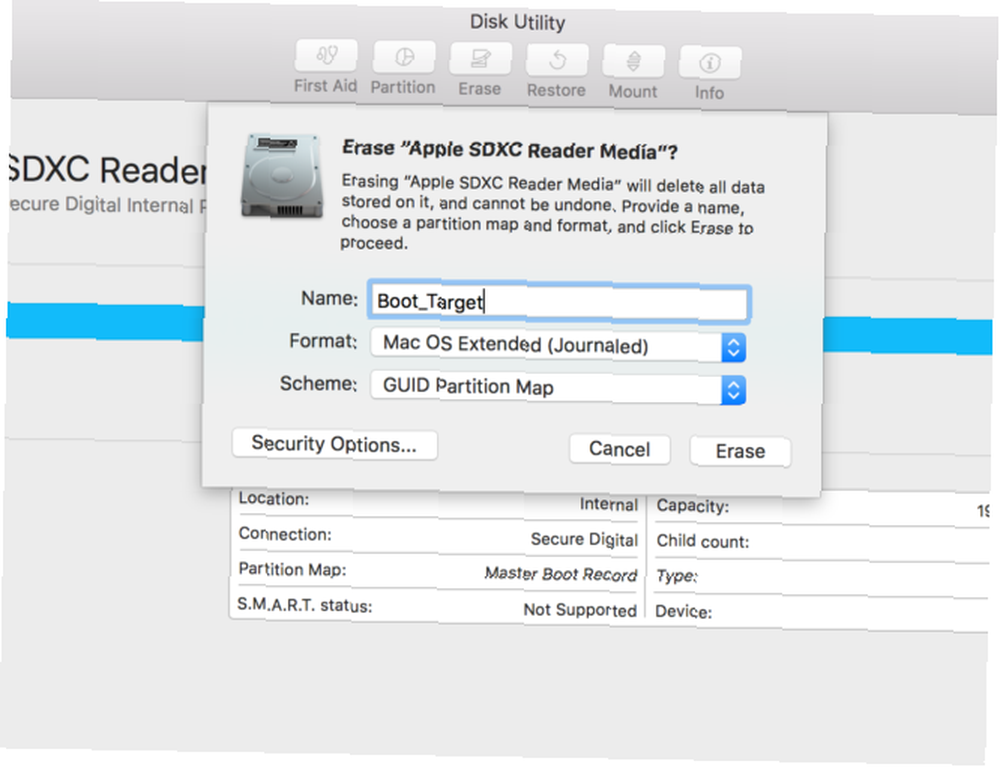The height and width of the screenshot is (767, 1000).
Task: Click the 'Disk Utility' window title
Action: pyautogui.click(x=517, y=22)
